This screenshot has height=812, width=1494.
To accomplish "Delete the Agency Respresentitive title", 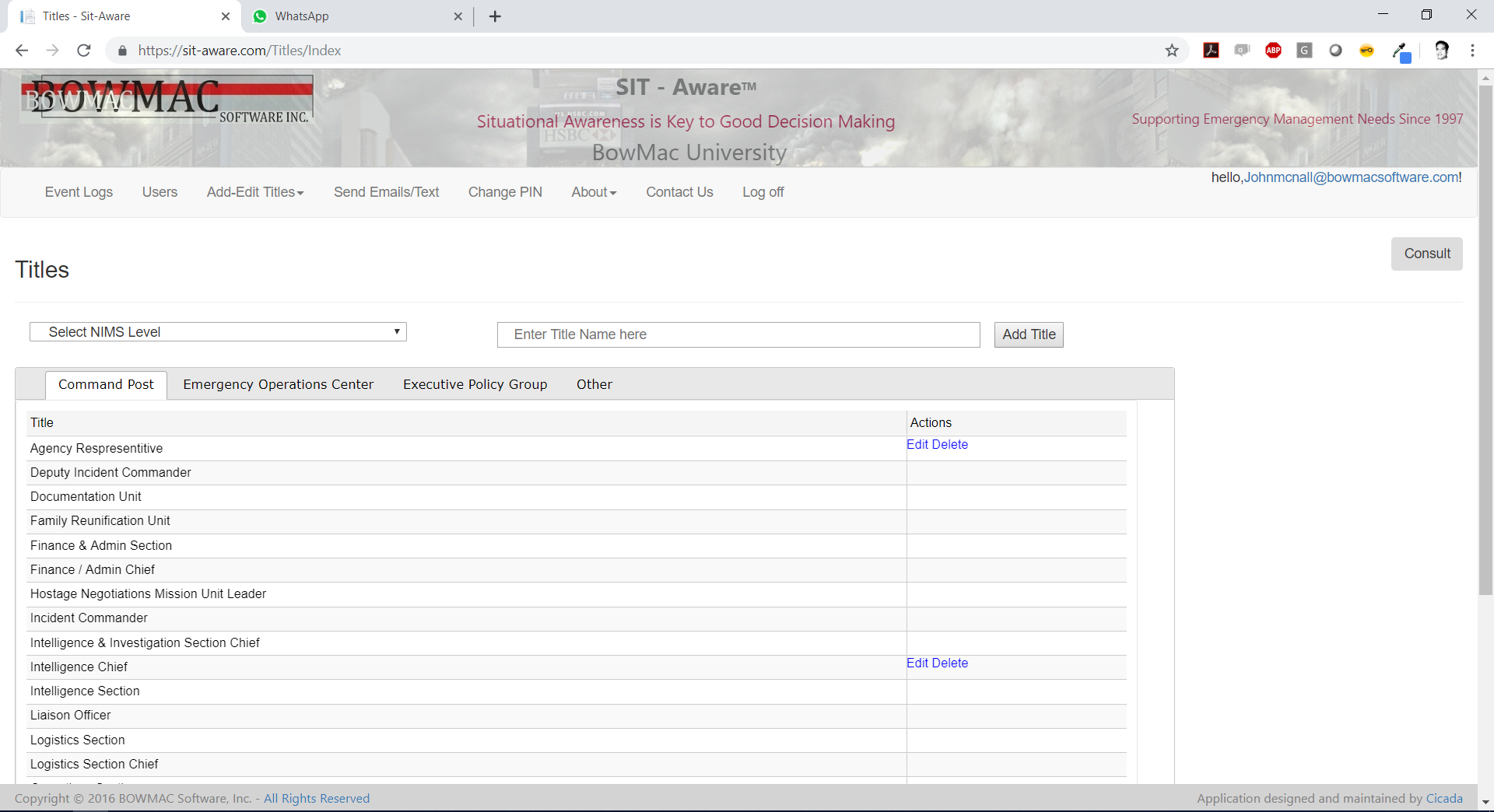I will (950, 444).
